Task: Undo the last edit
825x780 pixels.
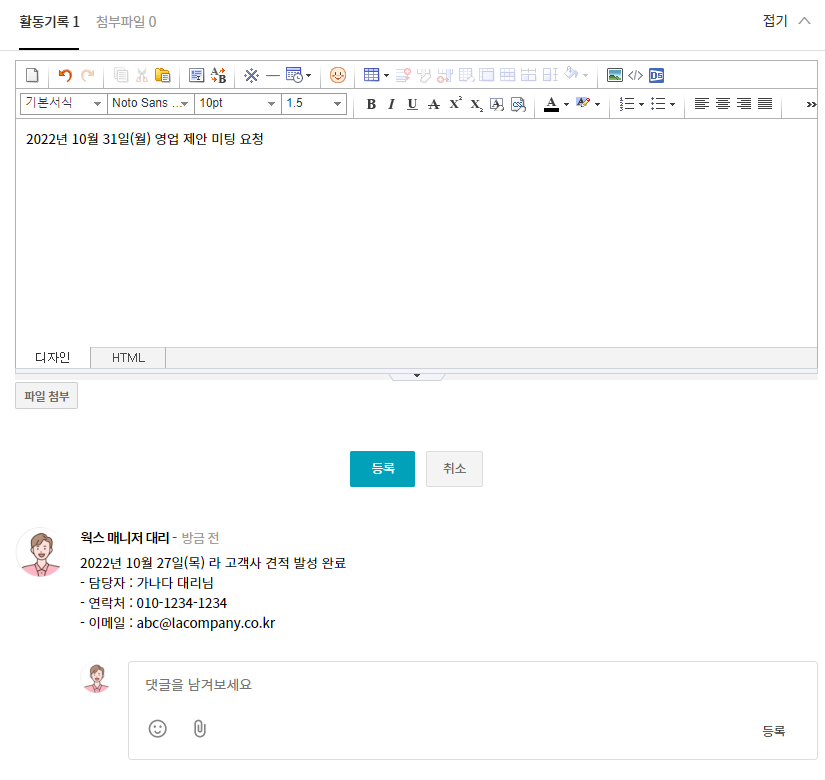Action: point(65,75)
